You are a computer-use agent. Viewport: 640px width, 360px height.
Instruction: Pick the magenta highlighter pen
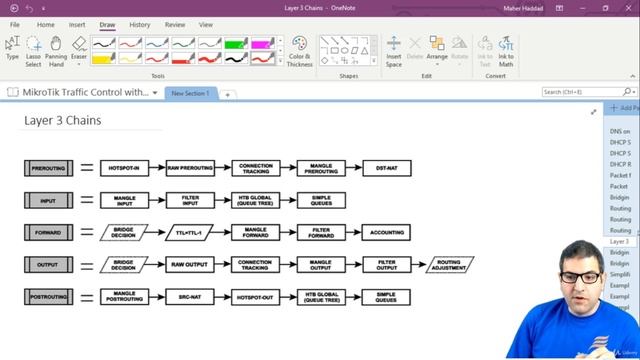click(x=262, y=43)
